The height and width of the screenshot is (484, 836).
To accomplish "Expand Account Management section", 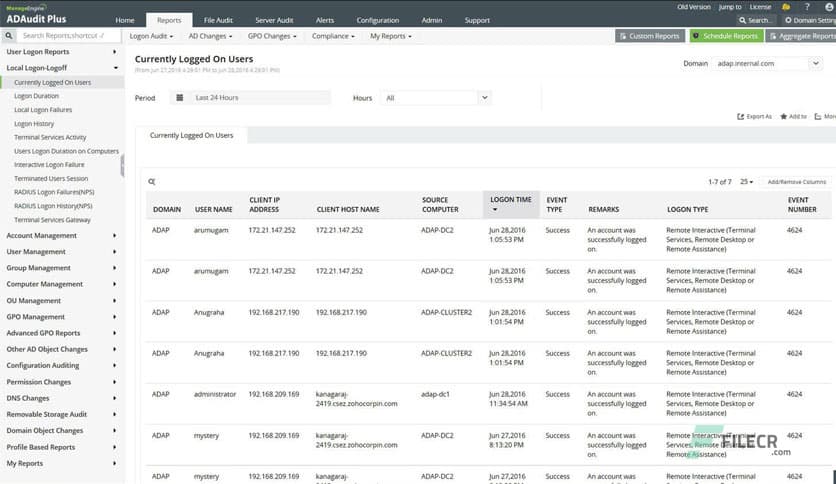I will [62, 236].
